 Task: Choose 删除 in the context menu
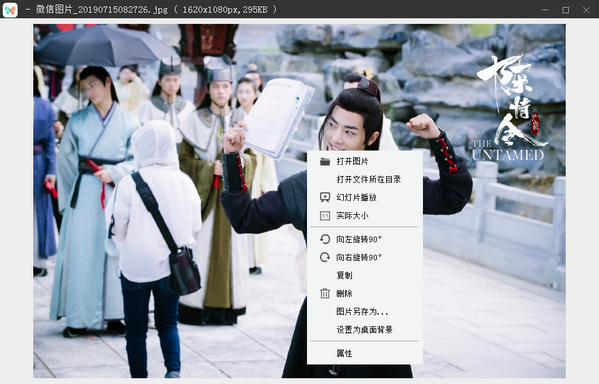tap(365, 293)
